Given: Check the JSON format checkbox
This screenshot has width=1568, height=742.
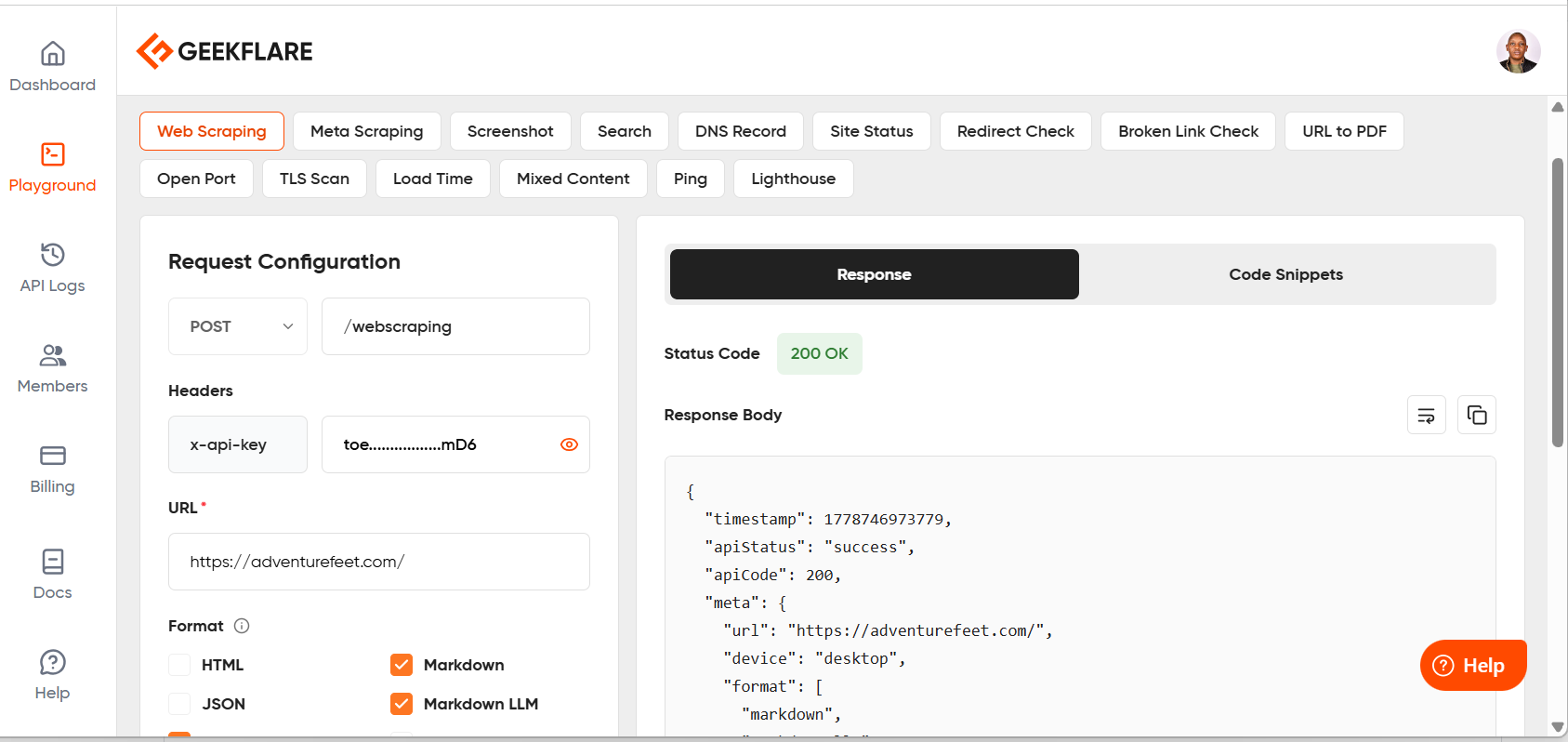Looking at the screenshot, I should tap(179, 704).
